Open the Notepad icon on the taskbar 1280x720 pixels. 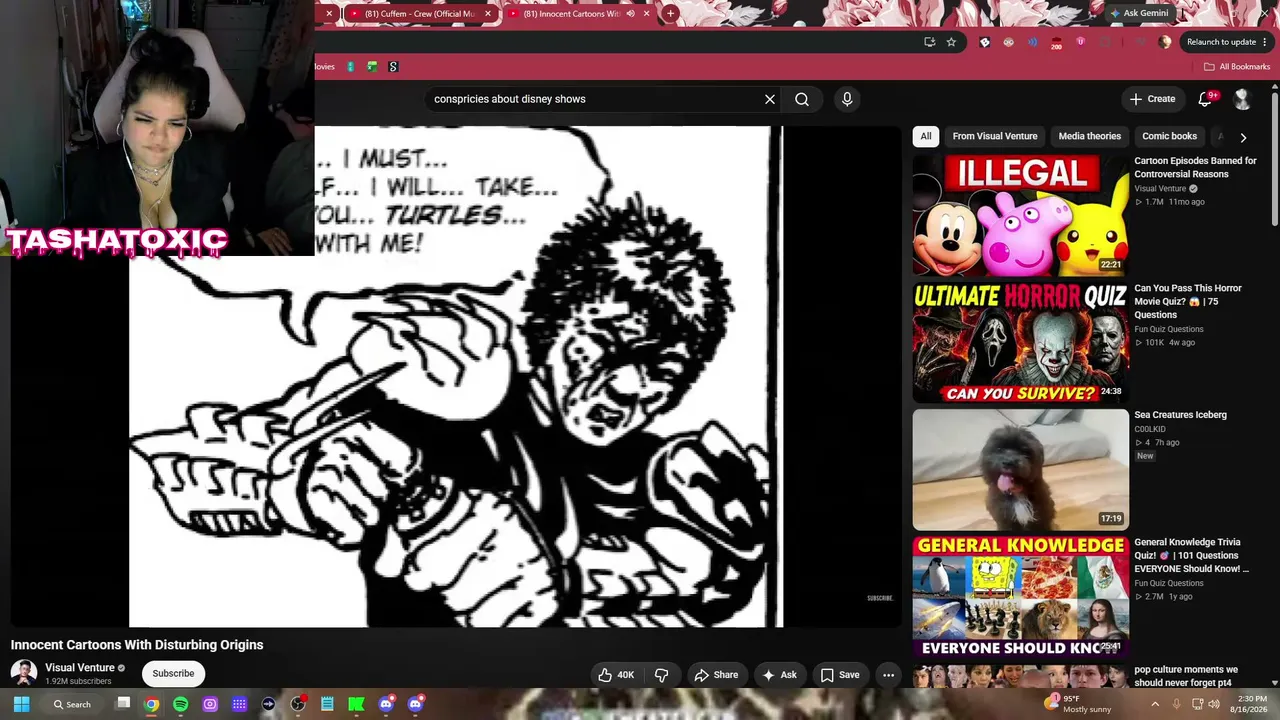tap(327, 704)
